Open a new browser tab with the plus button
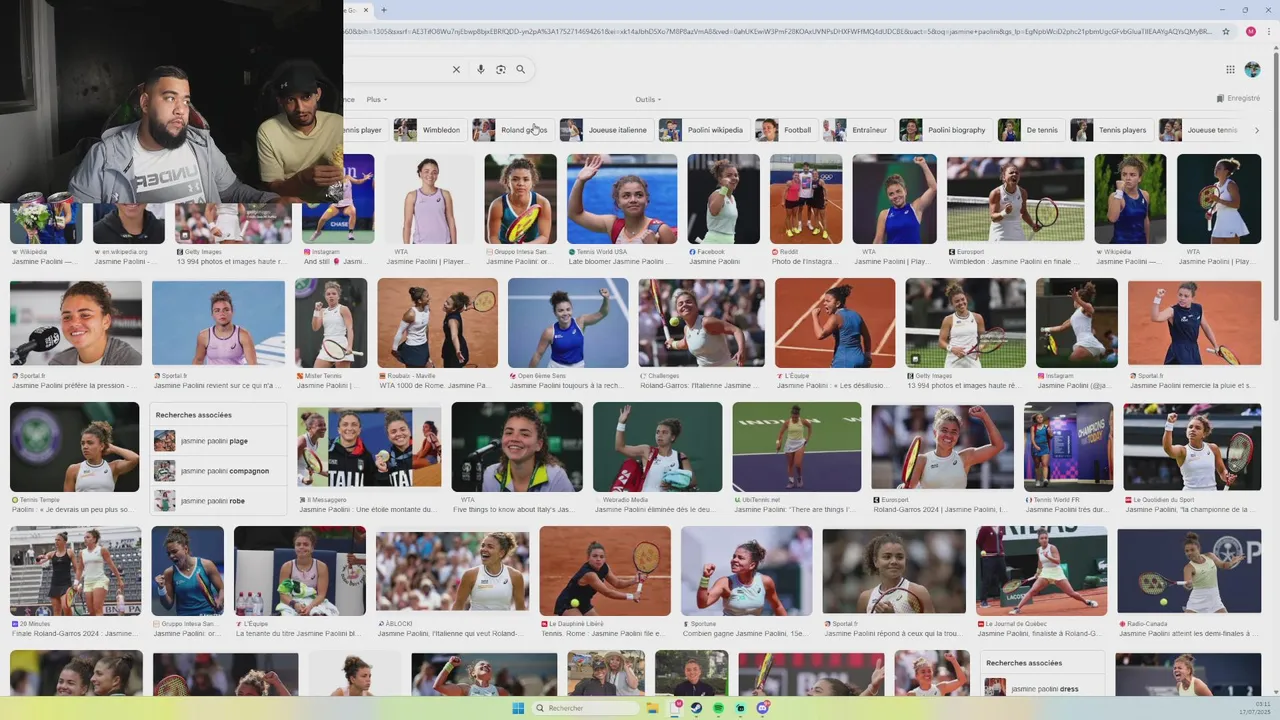1280x720 pixels. (x=384, y=10)
